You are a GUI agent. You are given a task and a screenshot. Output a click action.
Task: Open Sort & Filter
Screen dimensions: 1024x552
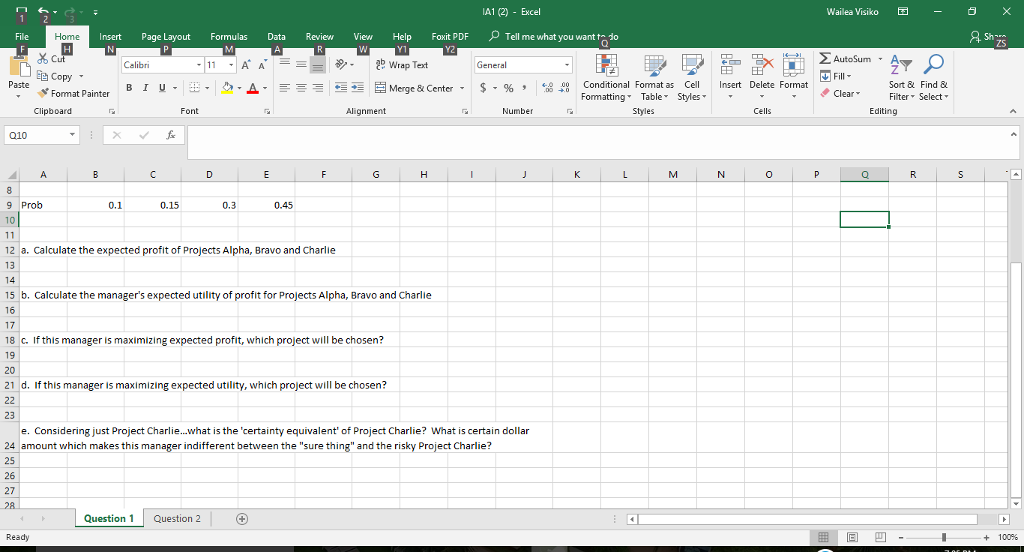coord(901,77)
